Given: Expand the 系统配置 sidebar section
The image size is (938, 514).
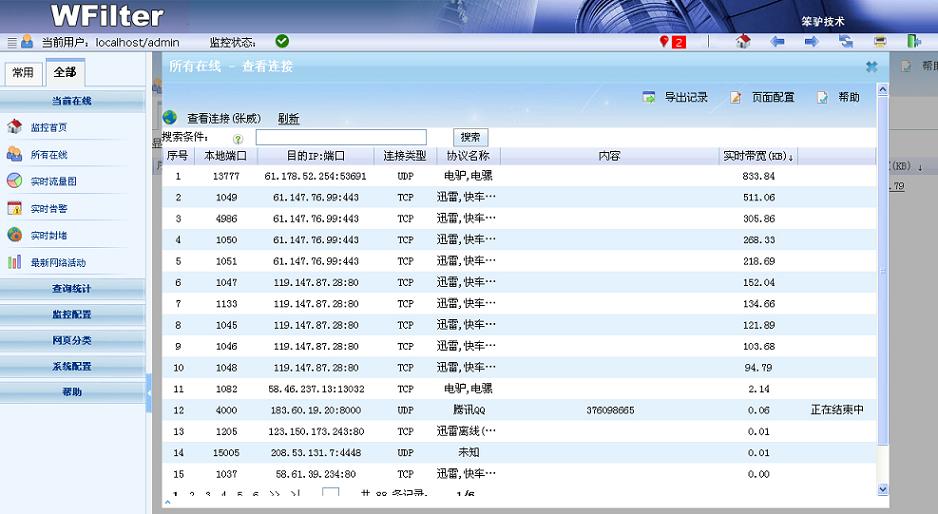Looking at the screenshot, I should [x=72, y=367].
